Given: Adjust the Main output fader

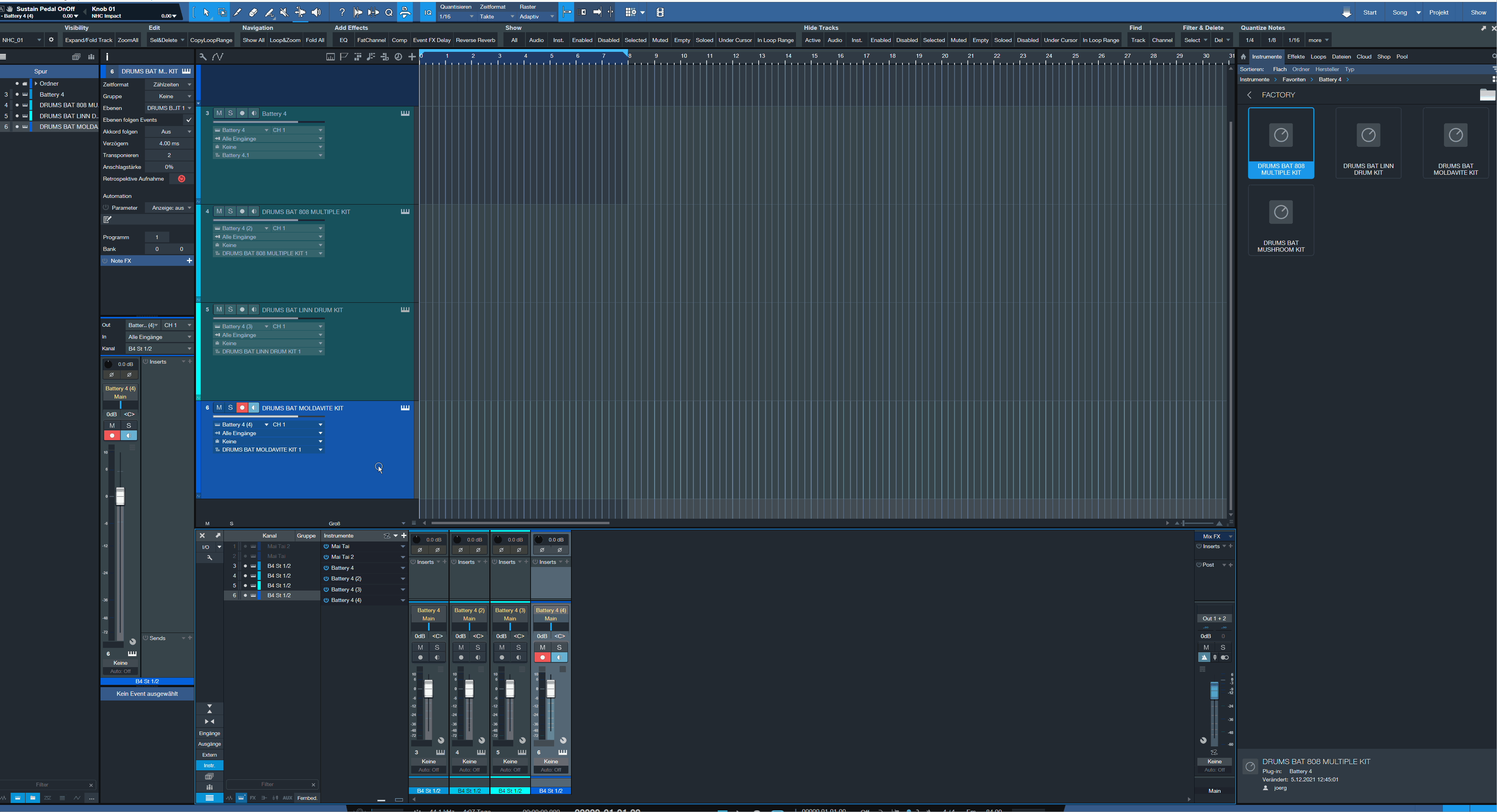Looking at the screenshot, I should 1214,692.
